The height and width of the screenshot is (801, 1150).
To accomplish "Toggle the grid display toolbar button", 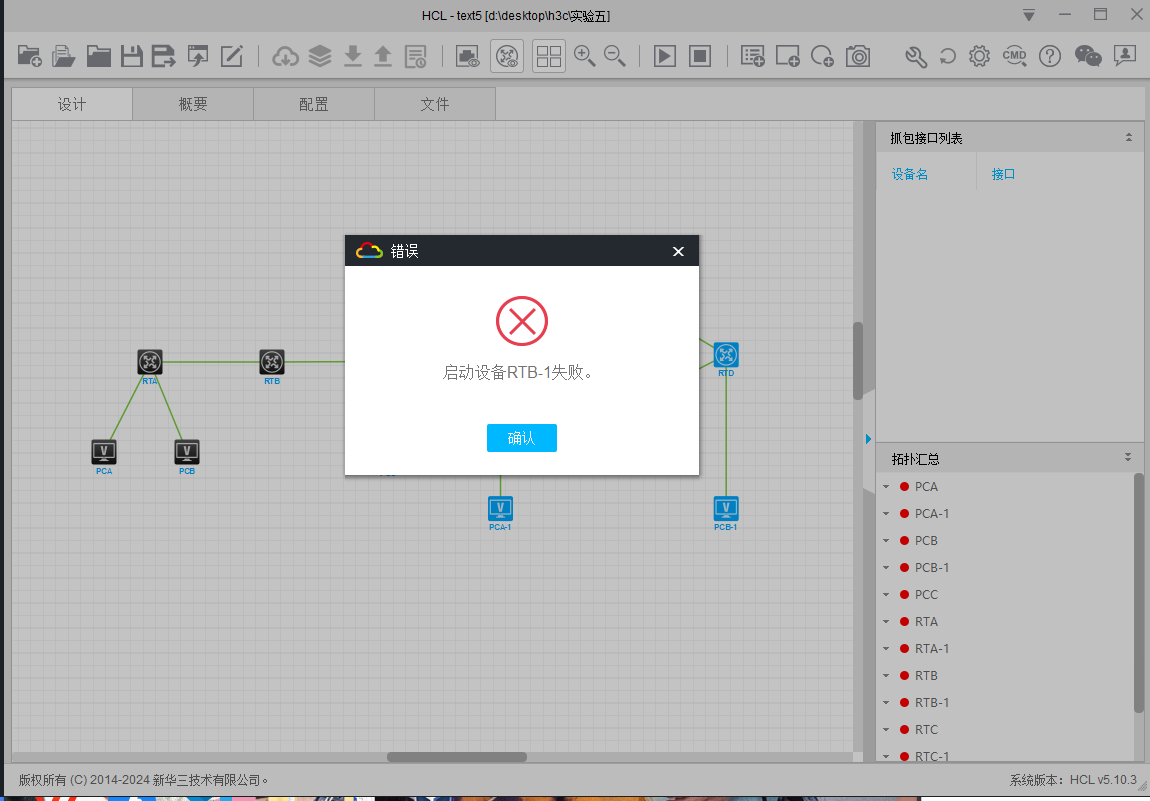I will click(x=549, y=56).
